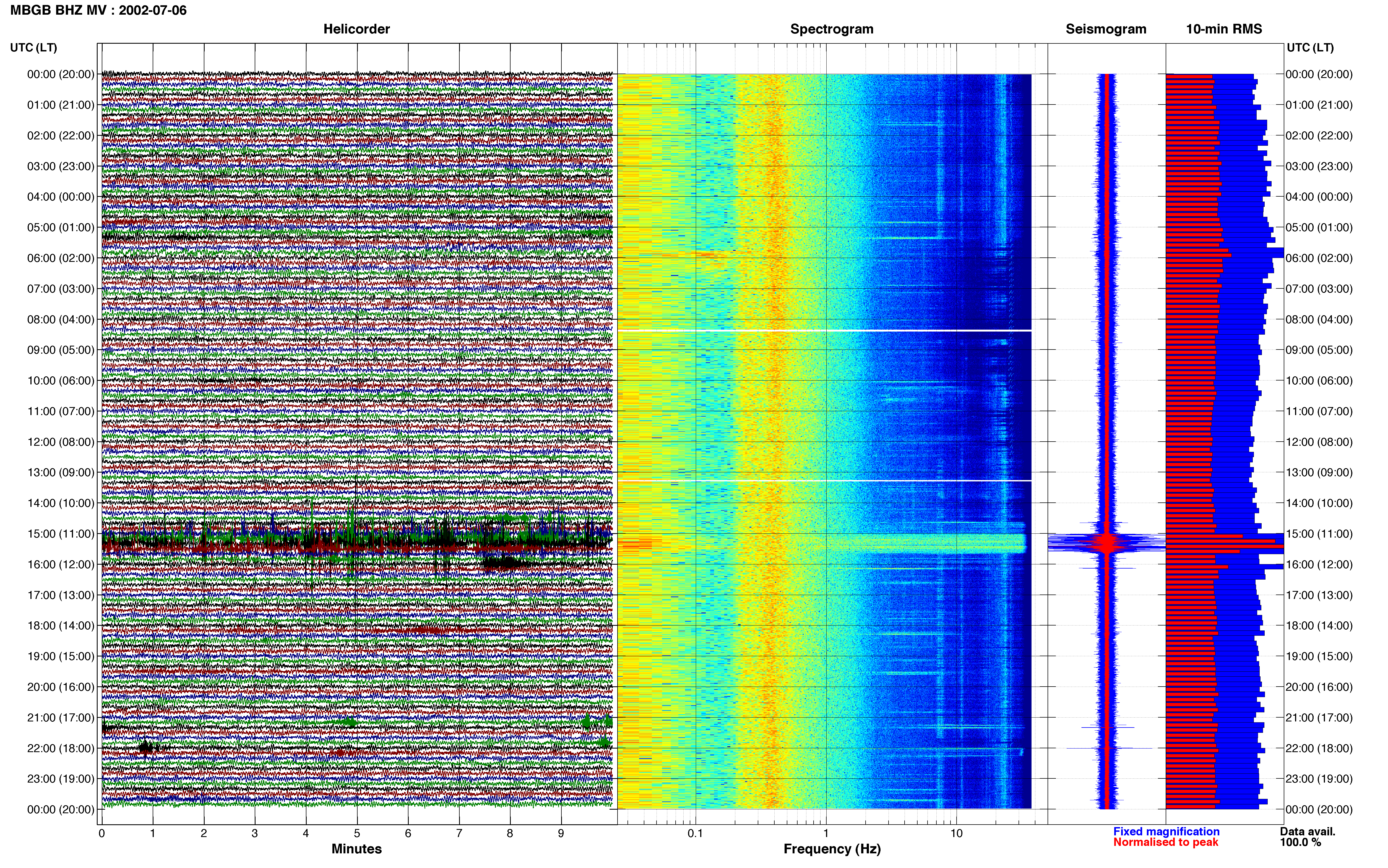Click the '100.0 %' data availability value
Image resolution: width=1388 pixels, height=868 pixels.
pos(1300,842)
